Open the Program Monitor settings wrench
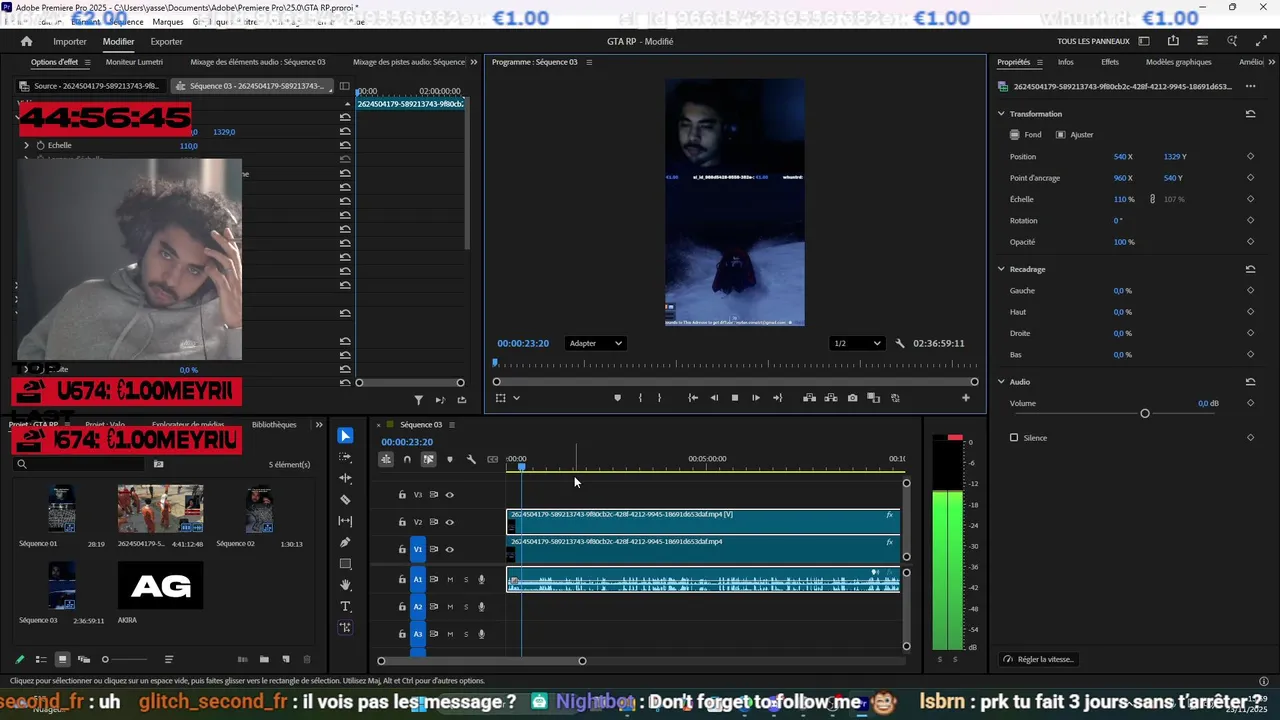The width and height of the screenshot is (1280, 720). [x=900, y=343]
